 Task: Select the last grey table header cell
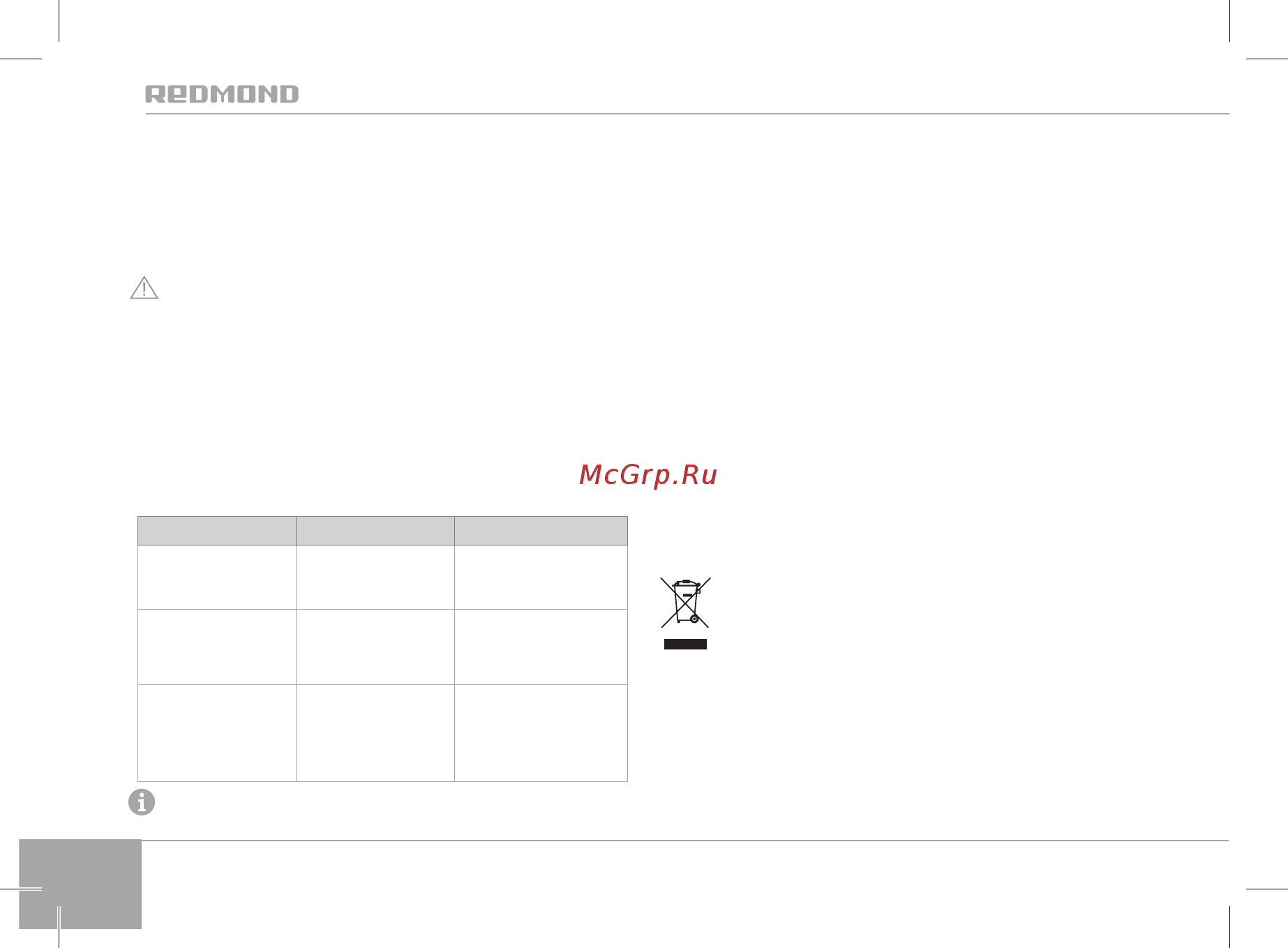tap(541, 531)
